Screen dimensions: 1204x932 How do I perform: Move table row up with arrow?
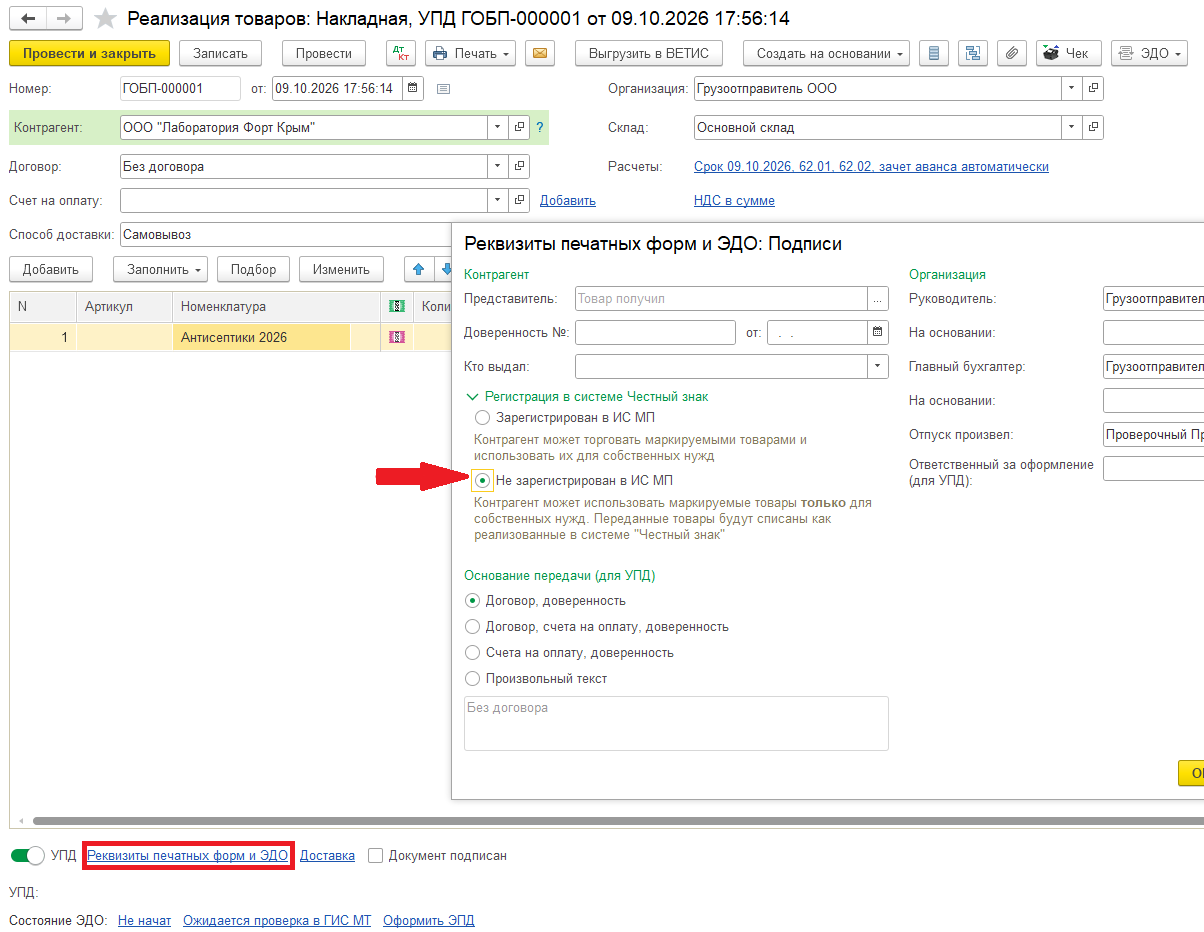(x=419, y=269)
